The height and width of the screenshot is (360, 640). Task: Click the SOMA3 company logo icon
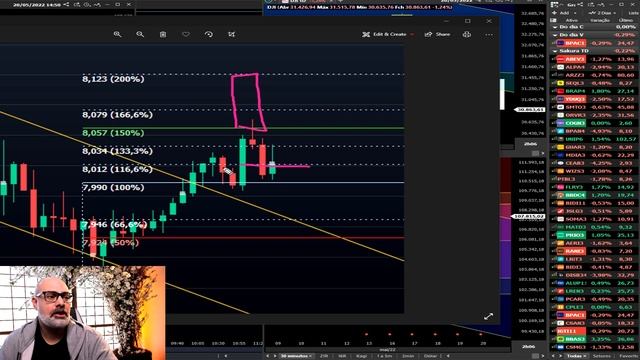point(560,219)
